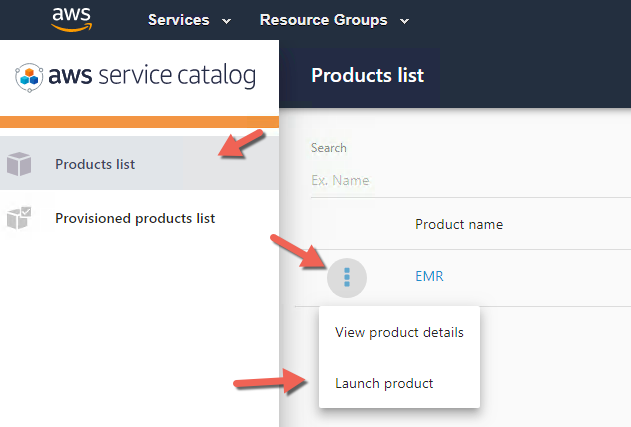Click the Search field for products
Screen dimensions: 631x427
pyautogui.click(x=471, y=180)
